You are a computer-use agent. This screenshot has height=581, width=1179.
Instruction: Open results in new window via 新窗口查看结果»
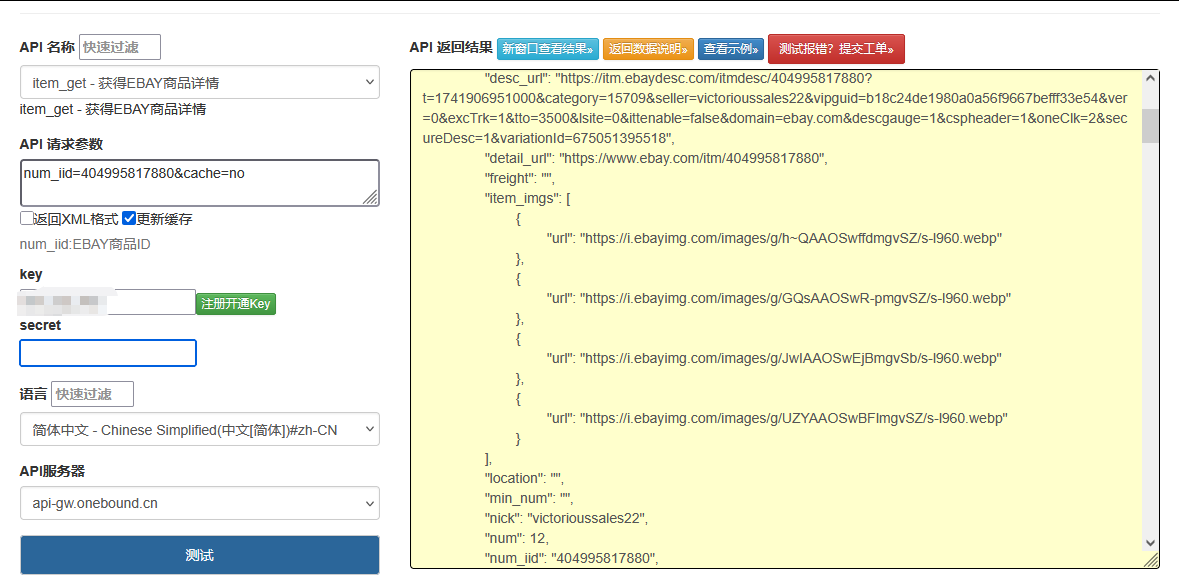point(546,47)
